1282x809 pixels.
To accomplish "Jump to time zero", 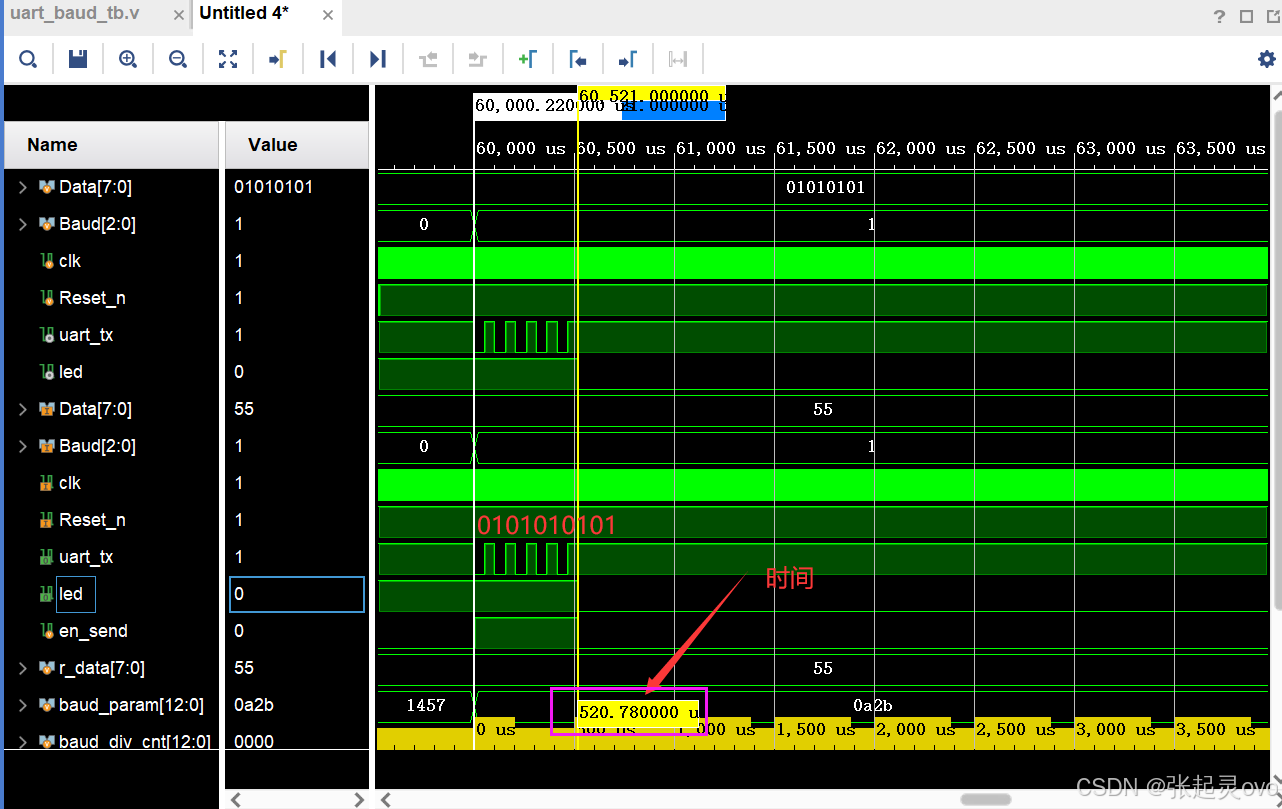I will (328, 60).
